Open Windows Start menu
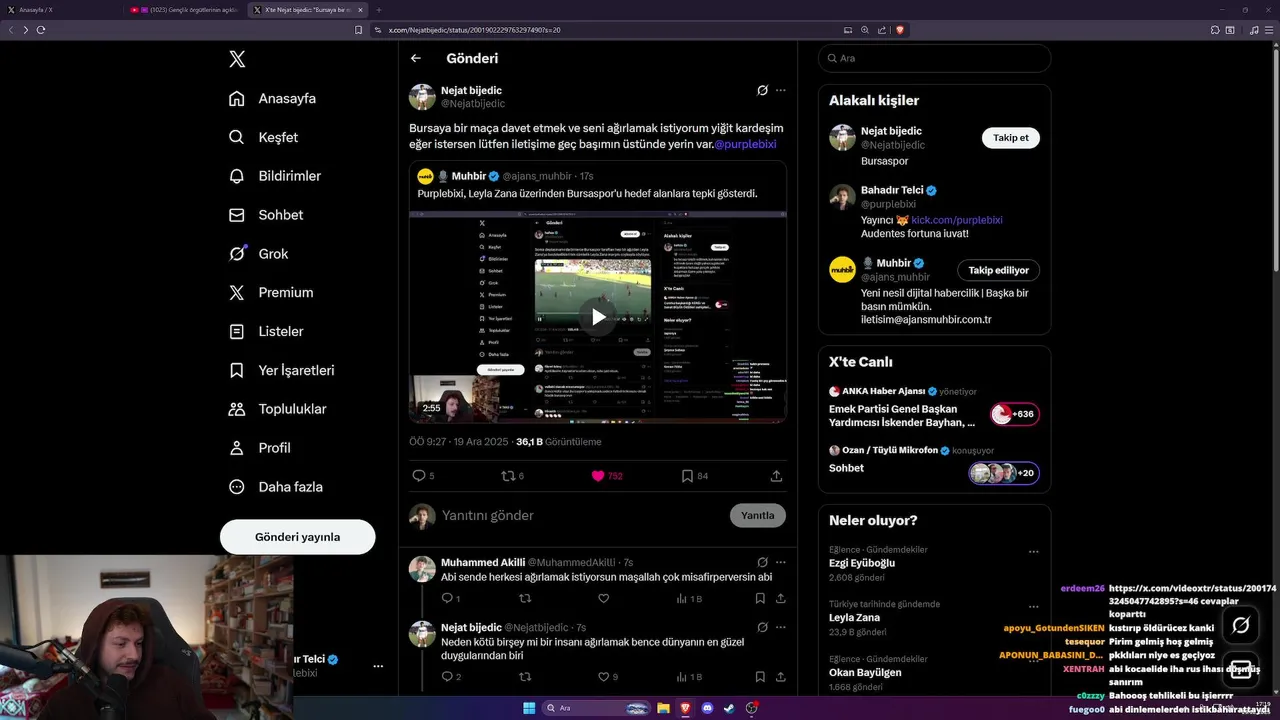Image resolution: width=1280 pixels, height=720 pixels. tap(529, 708)
